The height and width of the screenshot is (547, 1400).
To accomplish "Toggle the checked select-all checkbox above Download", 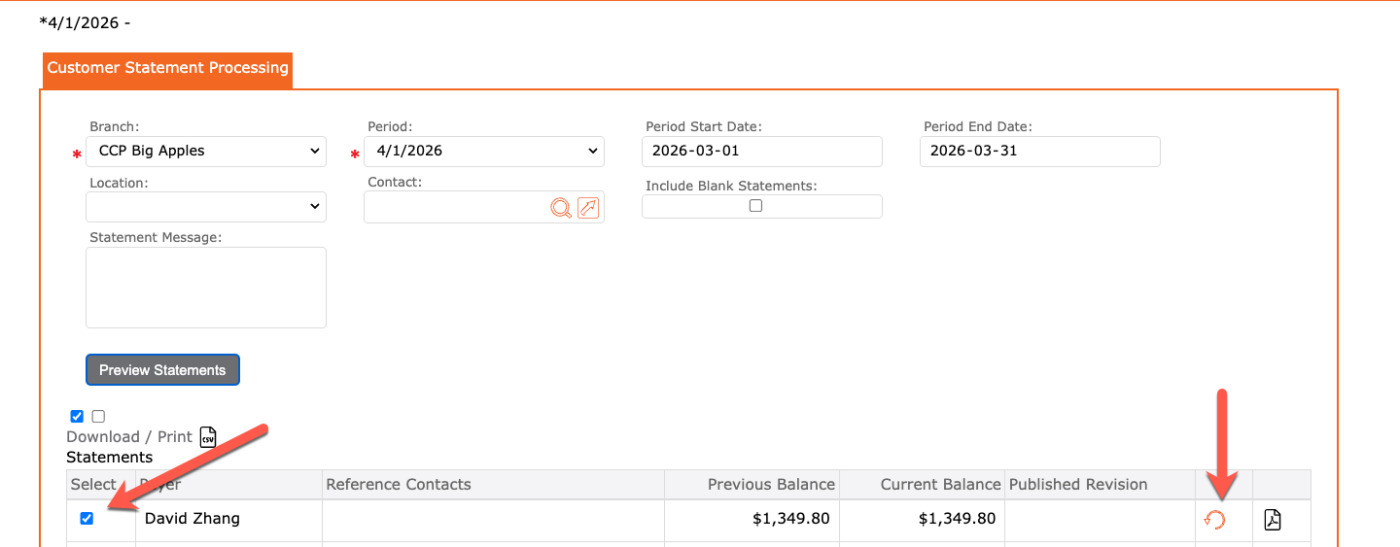I will (x=77, y=416).
